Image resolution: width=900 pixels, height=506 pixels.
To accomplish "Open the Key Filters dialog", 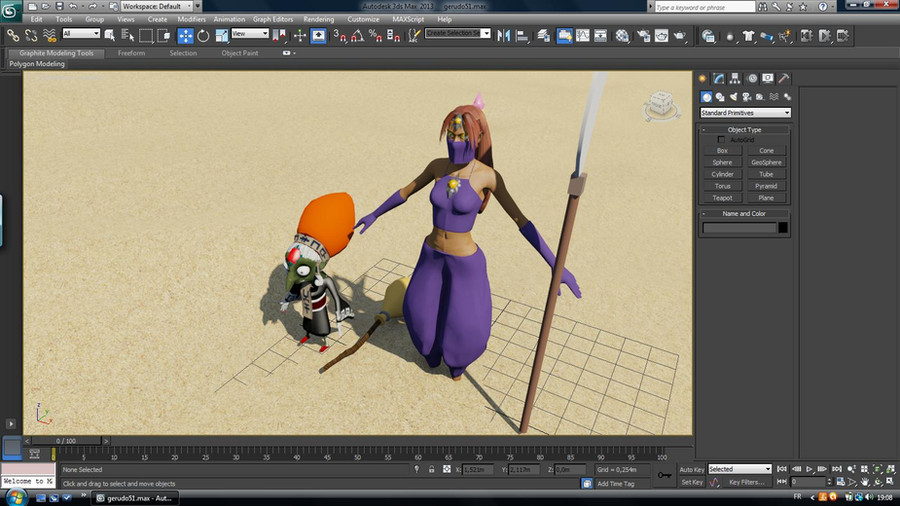I will pyautogui.click(x=746, y=482).
